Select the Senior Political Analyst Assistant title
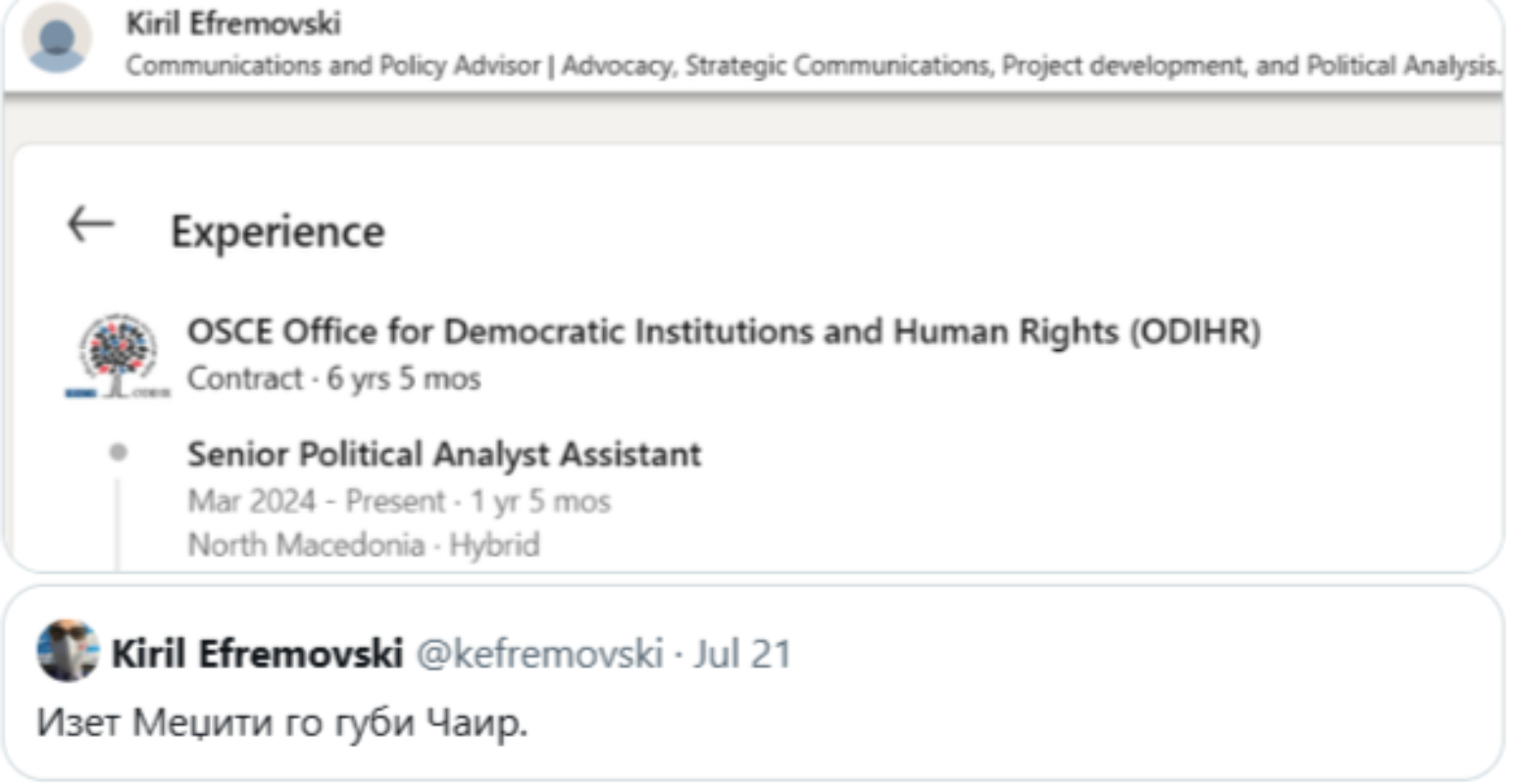Viewport: 1513px width, 784px height. click(443, 454)
